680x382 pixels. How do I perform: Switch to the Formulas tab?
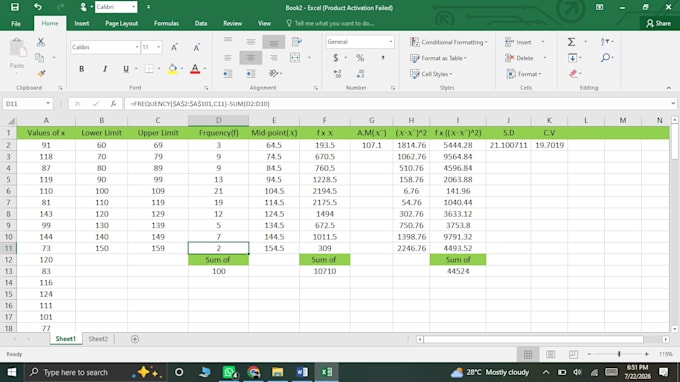(166, 23)
